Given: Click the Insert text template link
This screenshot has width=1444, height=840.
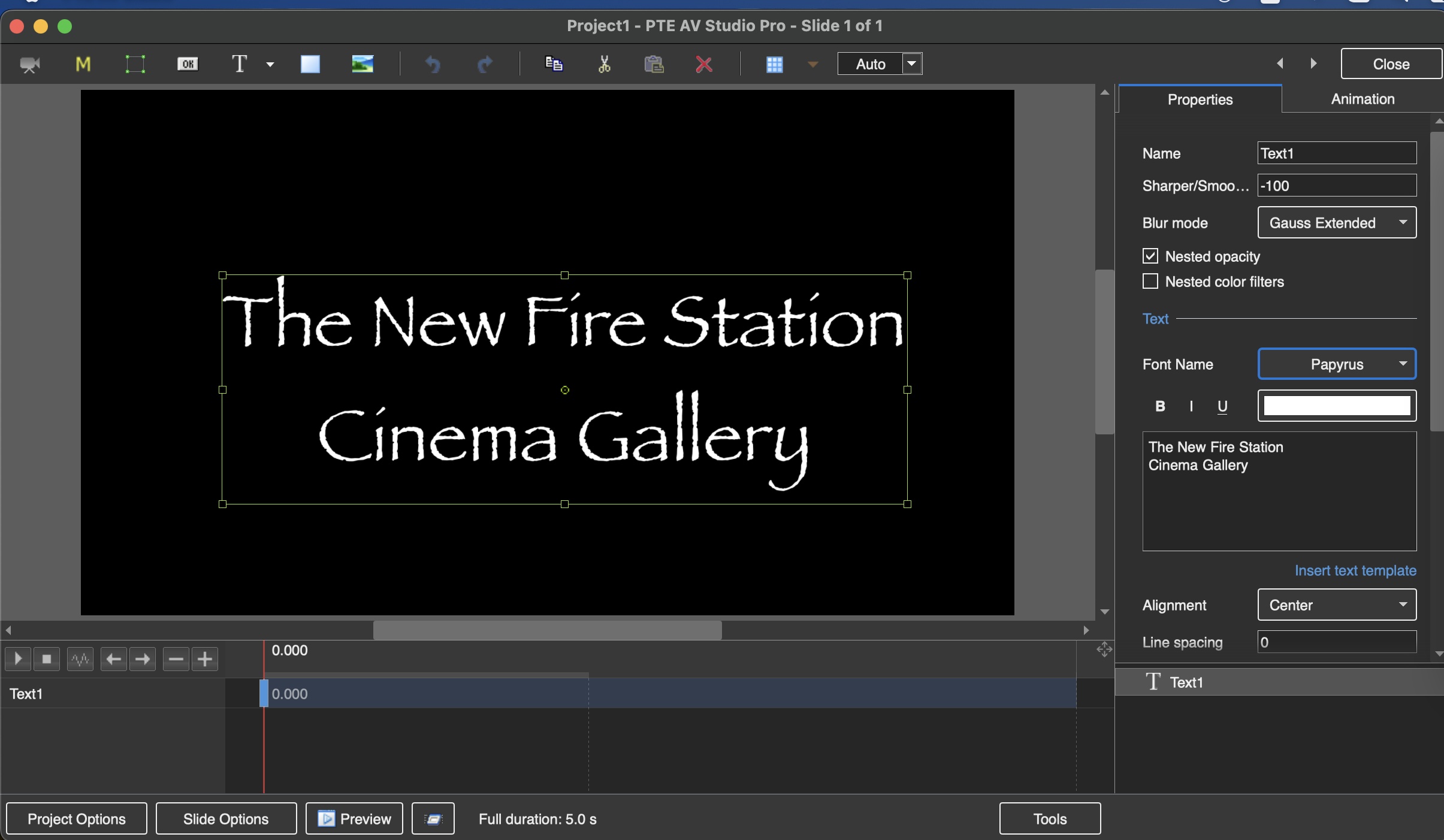Looking at the screenshot, I should tap(1355, 570).
